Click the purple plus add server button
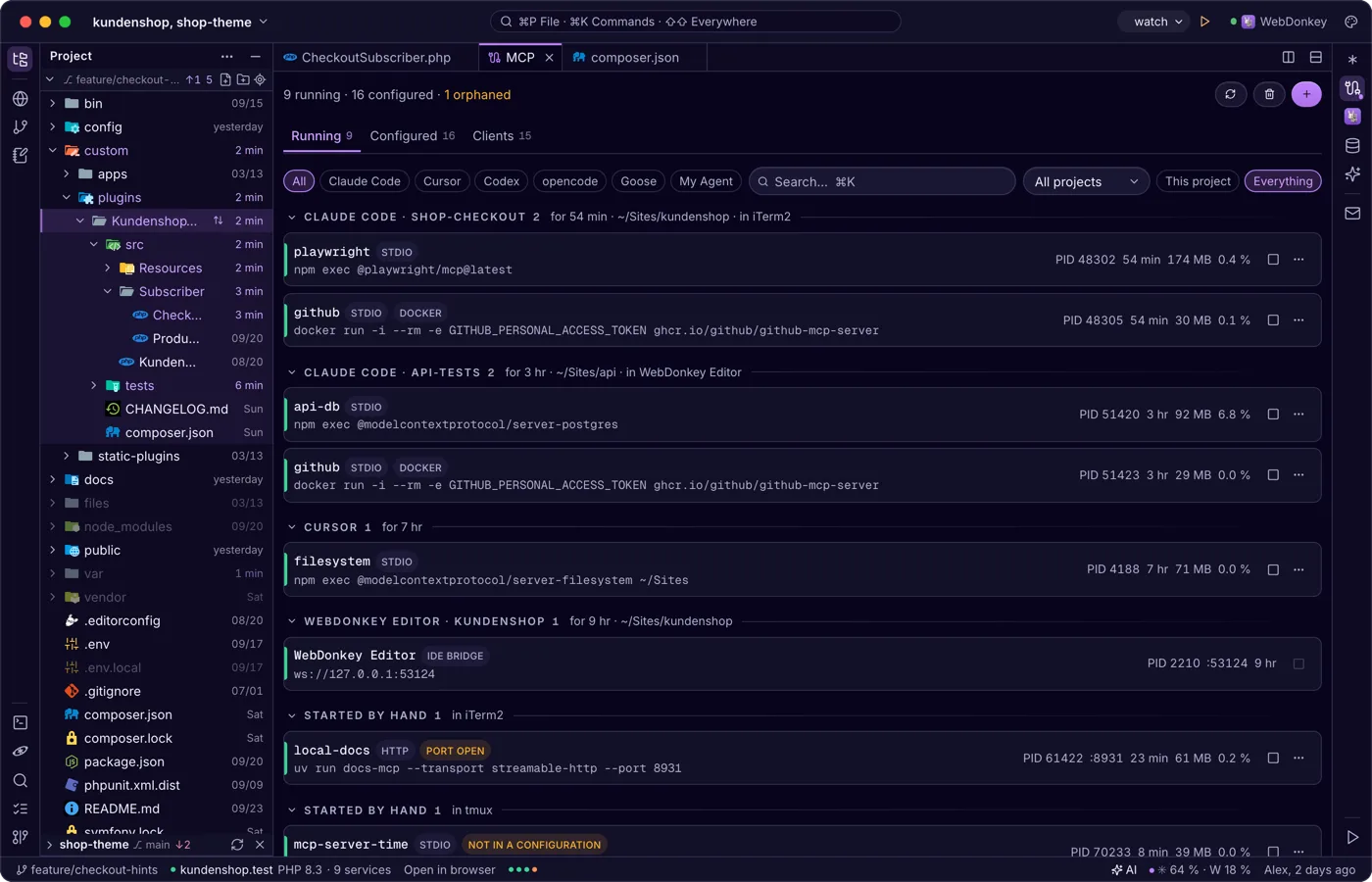 [1306, 94]
